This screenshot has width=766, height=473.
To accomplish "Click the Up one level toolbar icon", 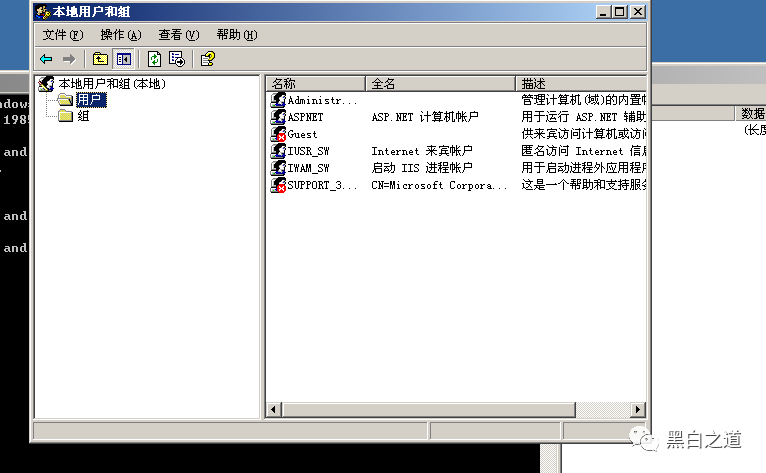I will coord(100,59).
